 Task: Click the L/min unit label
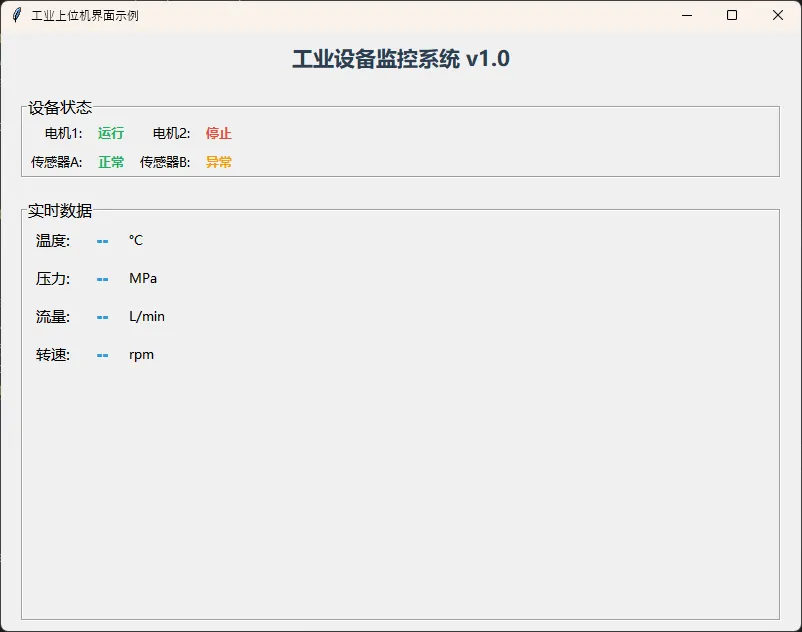pos(147,317)
